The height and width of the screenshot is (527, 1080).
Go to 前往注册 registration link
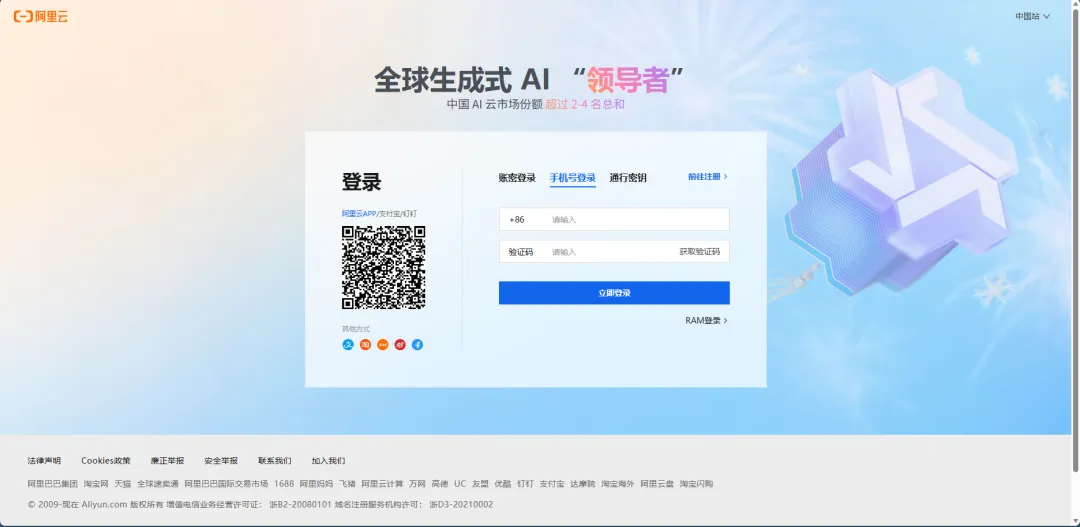pyautogui.click(x=707, y=176)
